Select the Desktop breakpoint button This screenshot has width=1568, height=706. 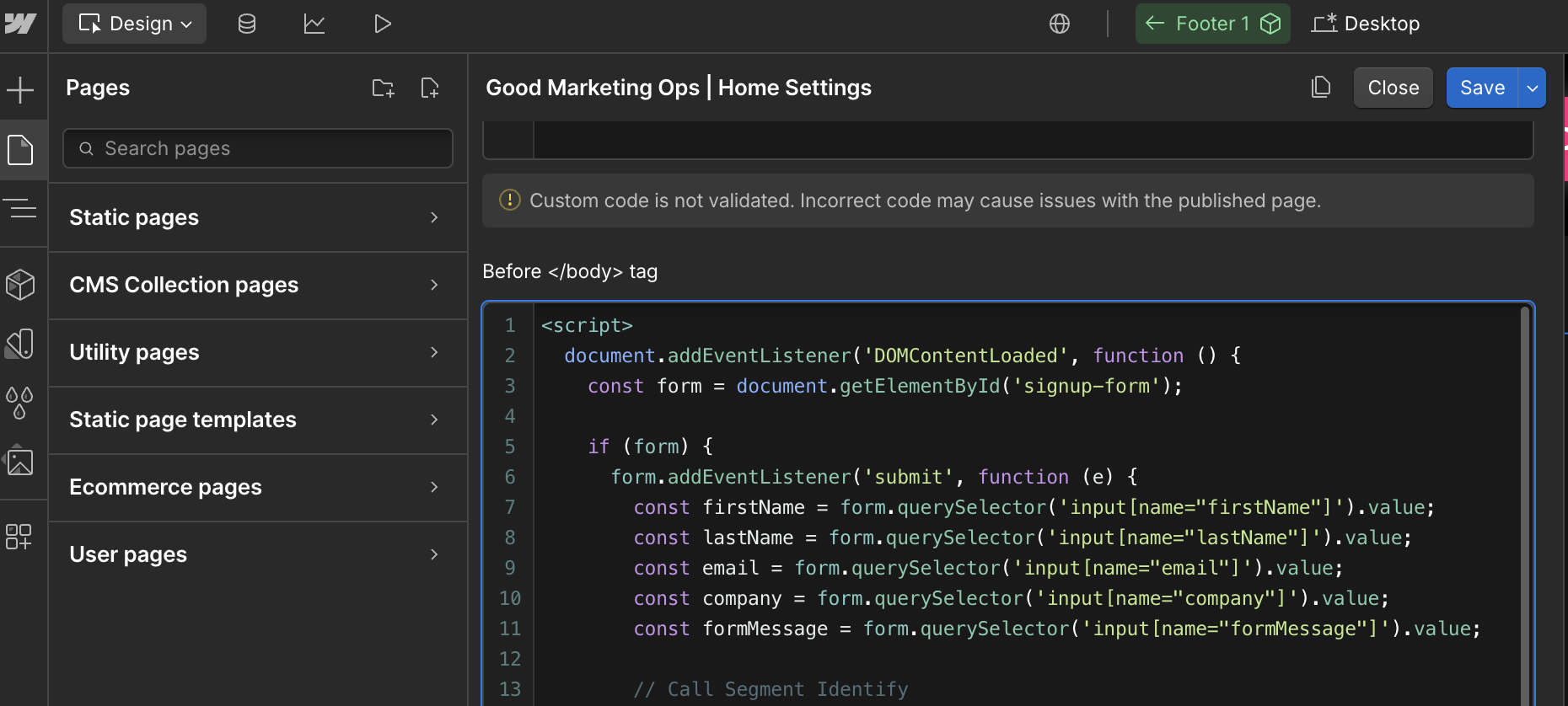[x=1366, y=24]
